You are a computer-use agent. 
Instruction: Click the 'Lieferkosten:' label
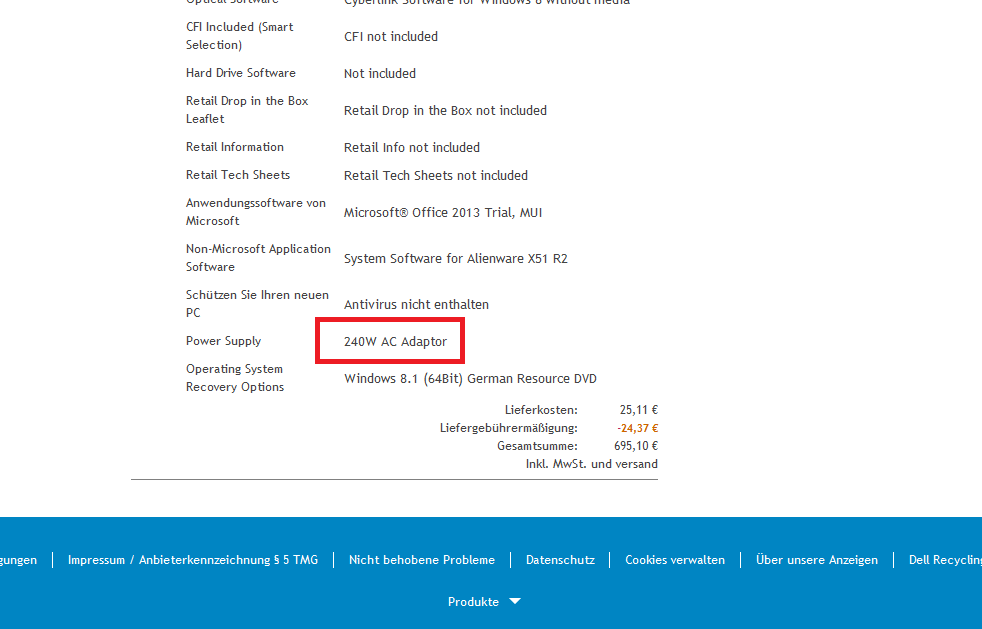[x=541, y=410]
